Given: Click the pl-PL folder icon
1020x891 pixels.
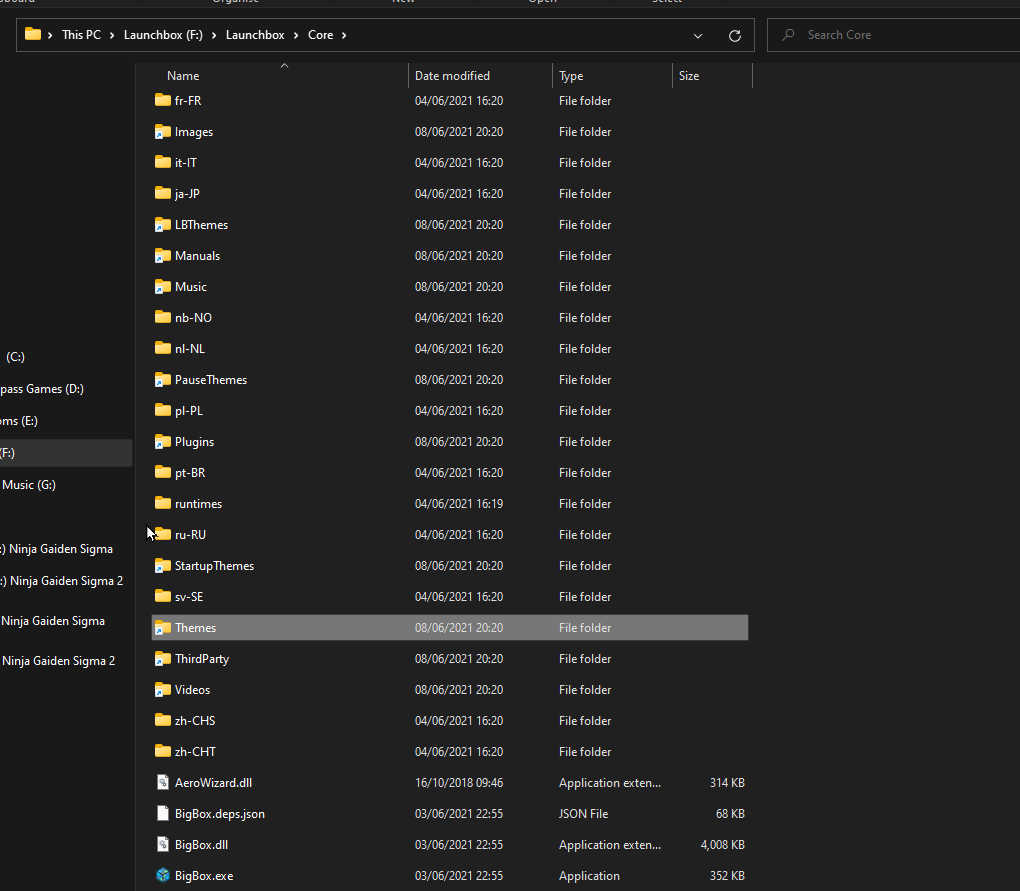Looking at the screenshot, I should [163, 410].
